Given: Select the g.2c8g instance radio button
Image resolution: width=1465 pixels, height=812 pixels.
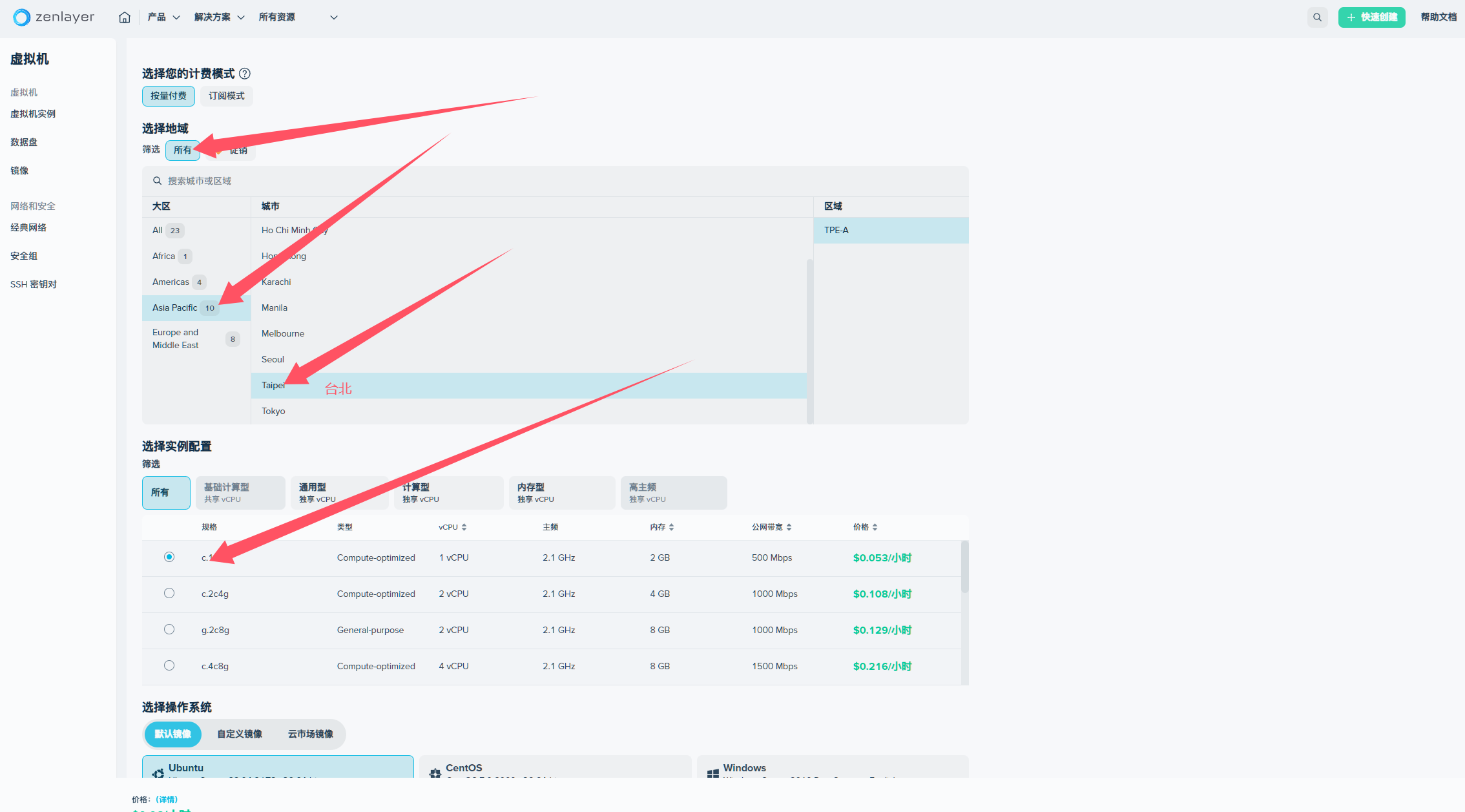Looking at the screenshot, I should (x=169, y=629).
